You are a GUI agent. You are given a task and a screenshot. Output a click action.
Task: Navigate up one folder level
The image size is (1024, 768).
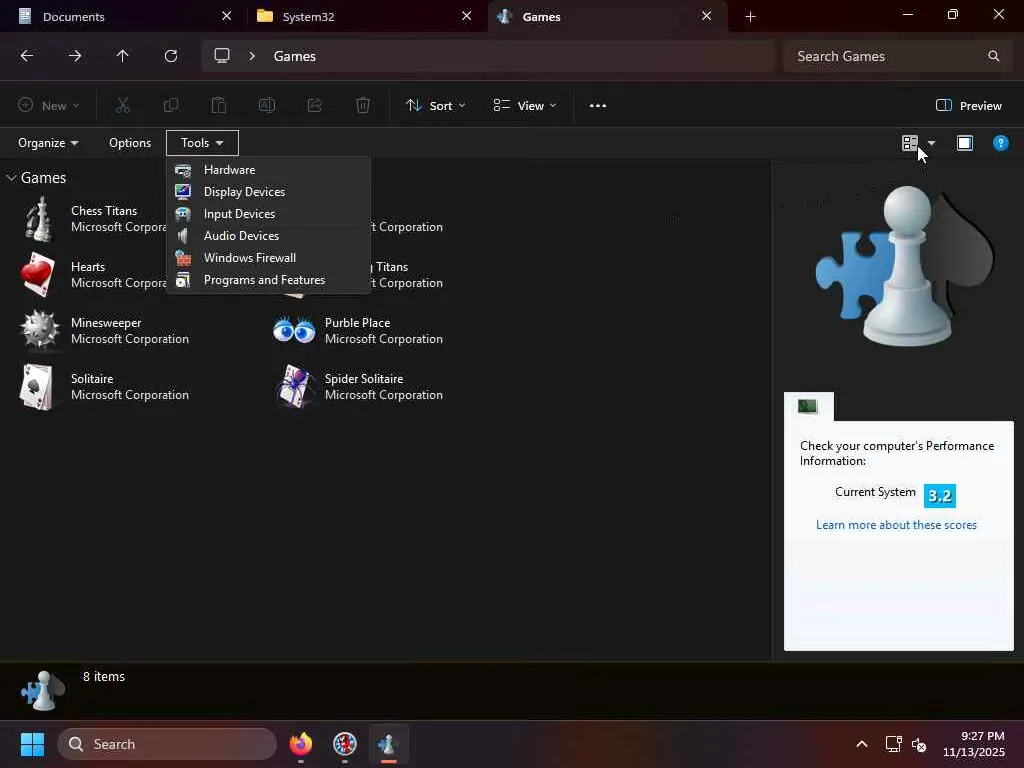[123, 56]
